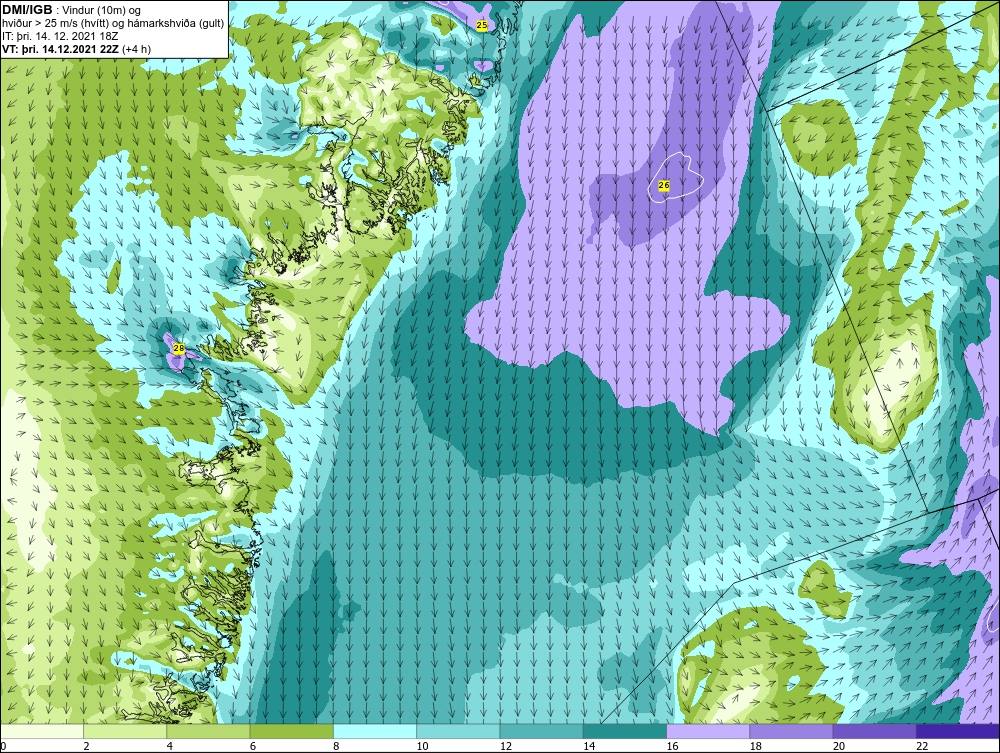The width and height of the screenshot is (1000, 753).
Task: Click the legend scale value 16
Action: click(x=672, y=747)
